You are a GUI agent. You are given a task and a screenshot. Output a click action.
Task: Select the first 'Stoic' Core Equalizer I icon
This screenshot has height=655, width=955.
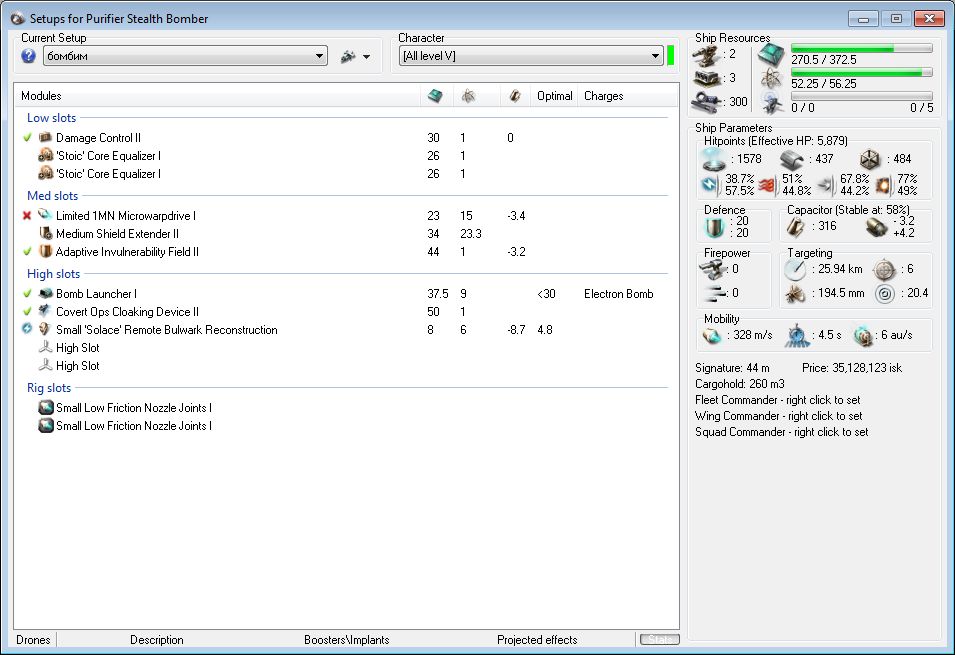coord(45,155)
